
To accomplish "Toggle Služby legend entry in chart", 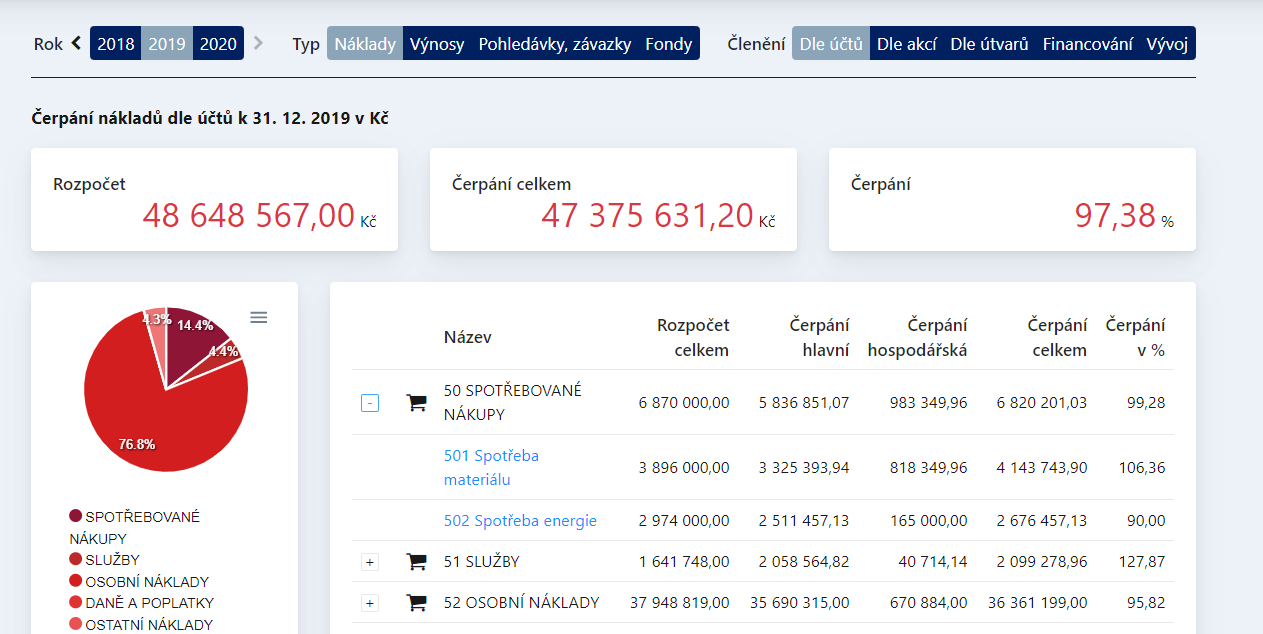I will (x=112, y=560).
